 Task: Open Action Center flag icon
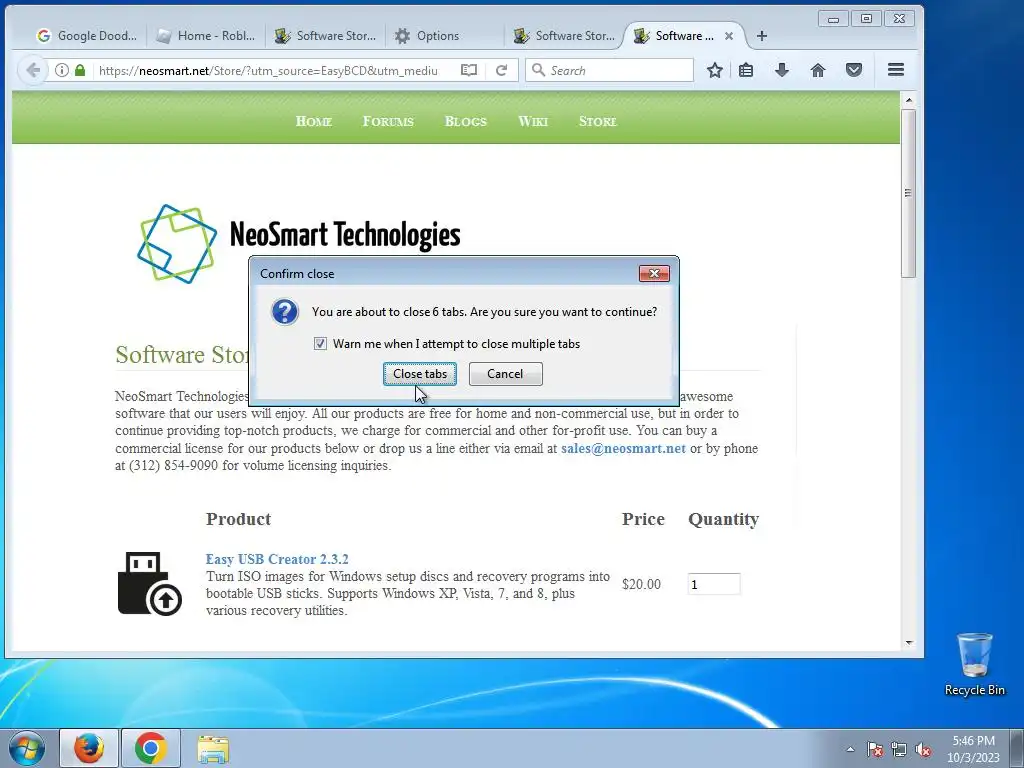[x=874, y=749]
